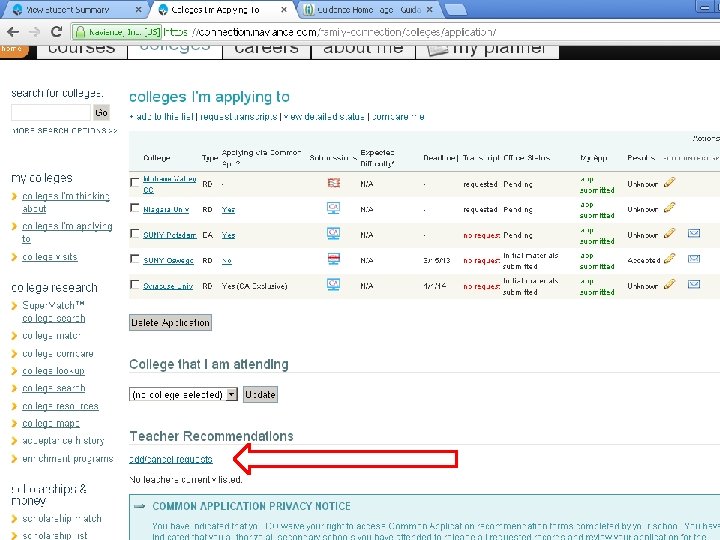
Task: Expand the Common Application Privacy Notice arrow
Action: coord(139,506)
